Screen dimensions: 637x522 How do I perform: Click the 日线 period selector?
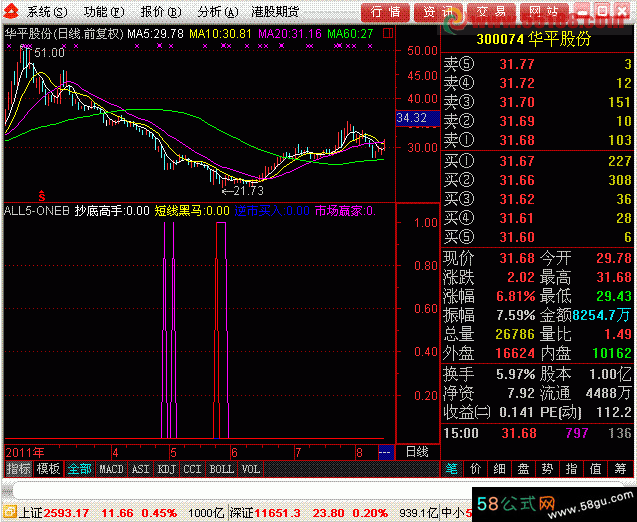pos(417,452)
